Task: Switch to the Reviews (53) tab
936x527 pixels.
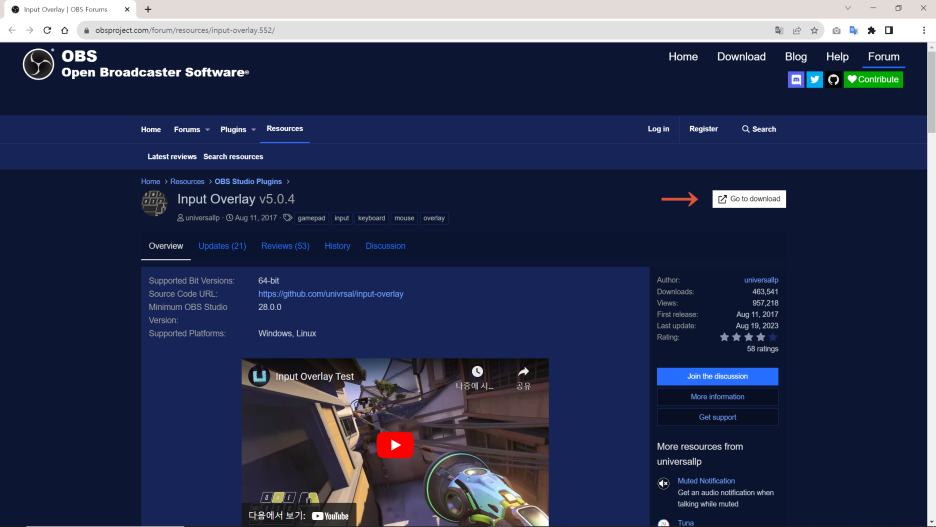Action: click(285, 246)
